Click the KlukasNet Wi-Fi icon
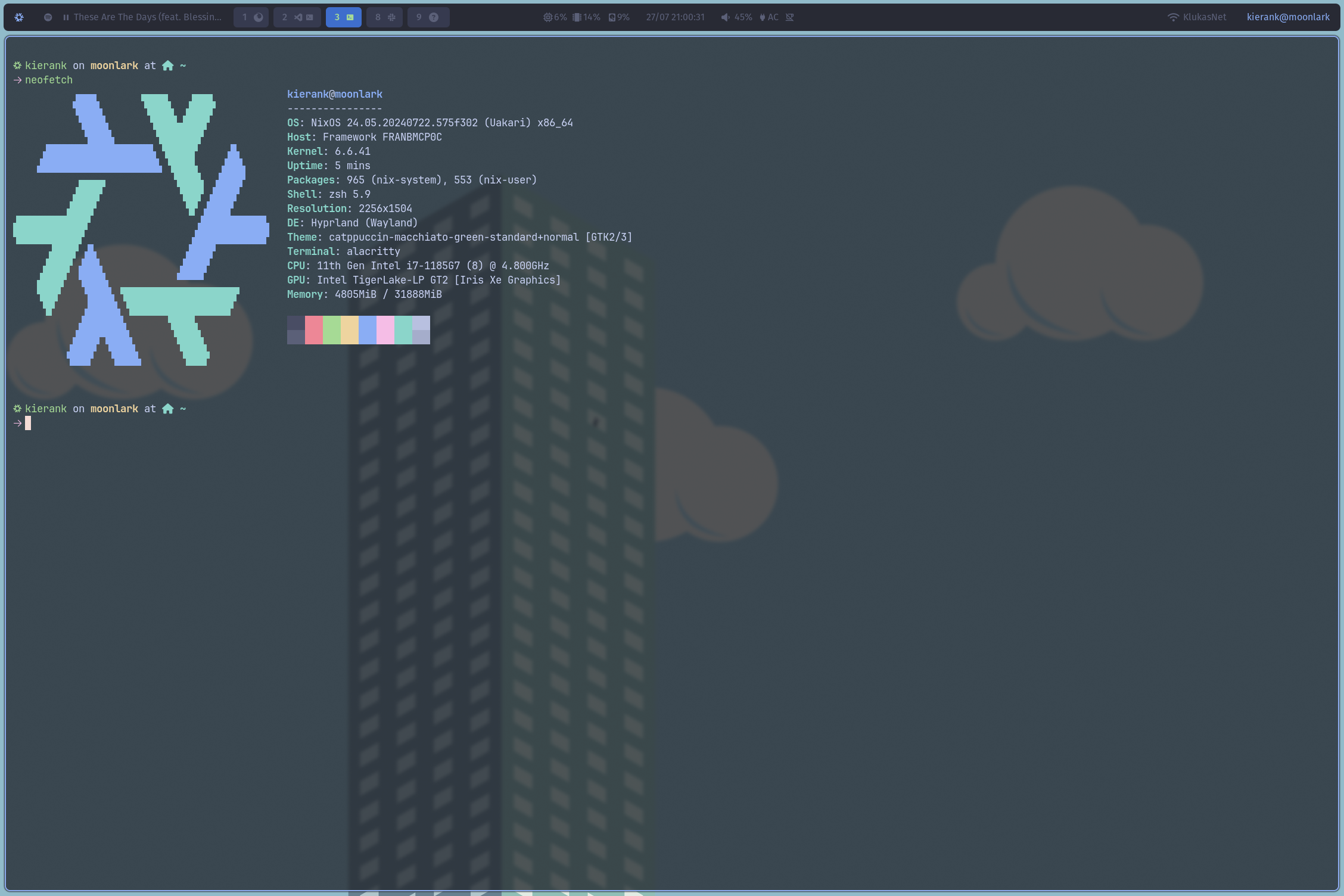 click(1173, 17)
